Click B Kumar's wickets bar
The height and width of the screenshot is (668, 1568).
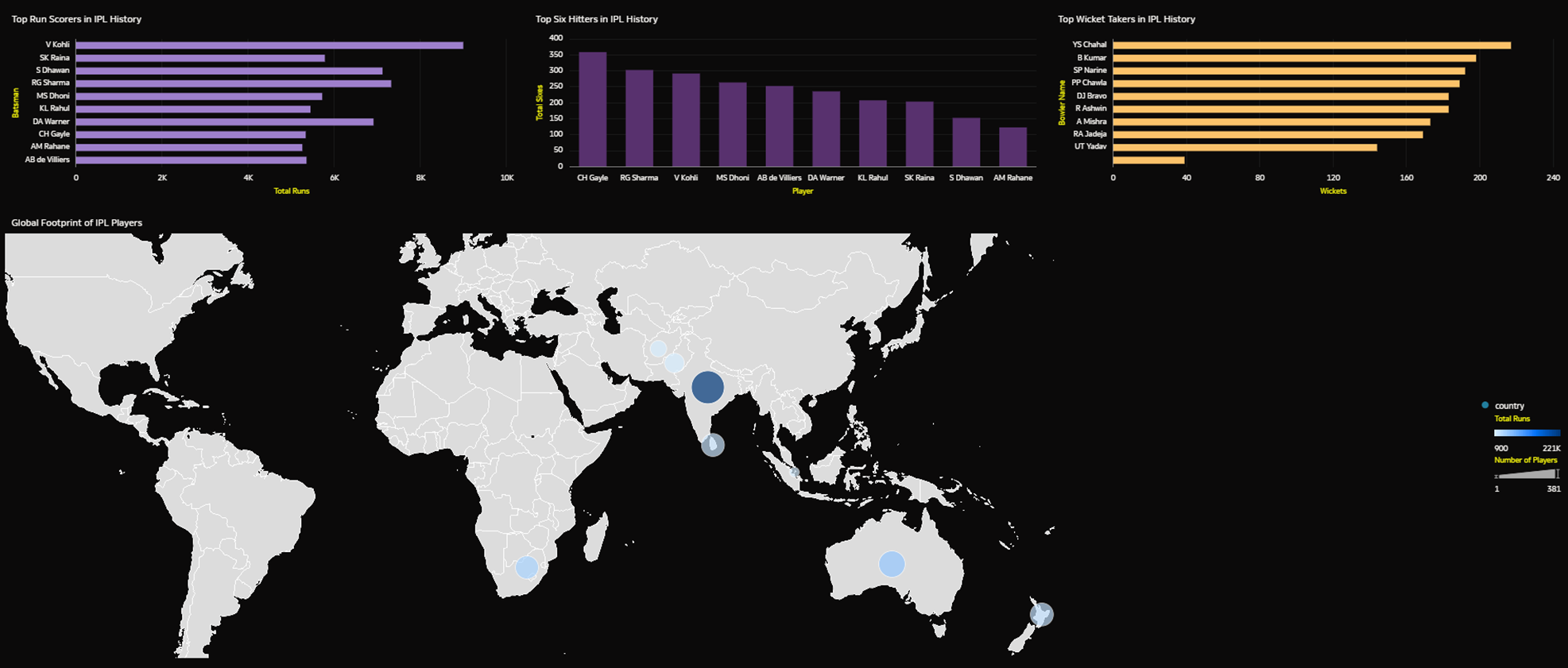click(x=1295, y=58)
